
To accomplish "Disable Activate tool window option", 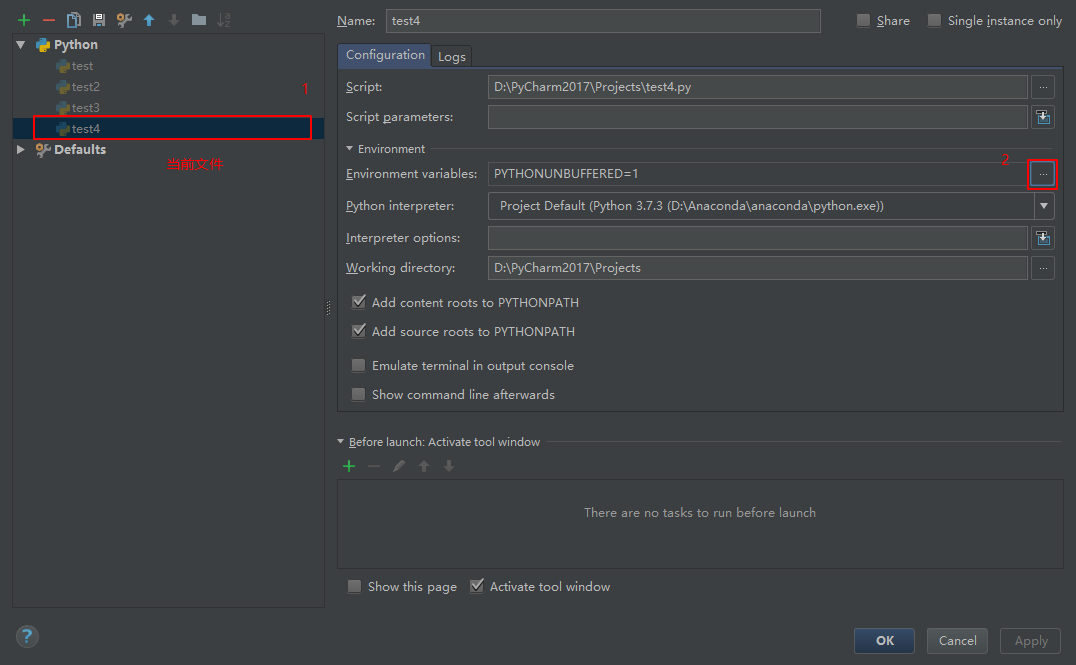I will (477, 586).
